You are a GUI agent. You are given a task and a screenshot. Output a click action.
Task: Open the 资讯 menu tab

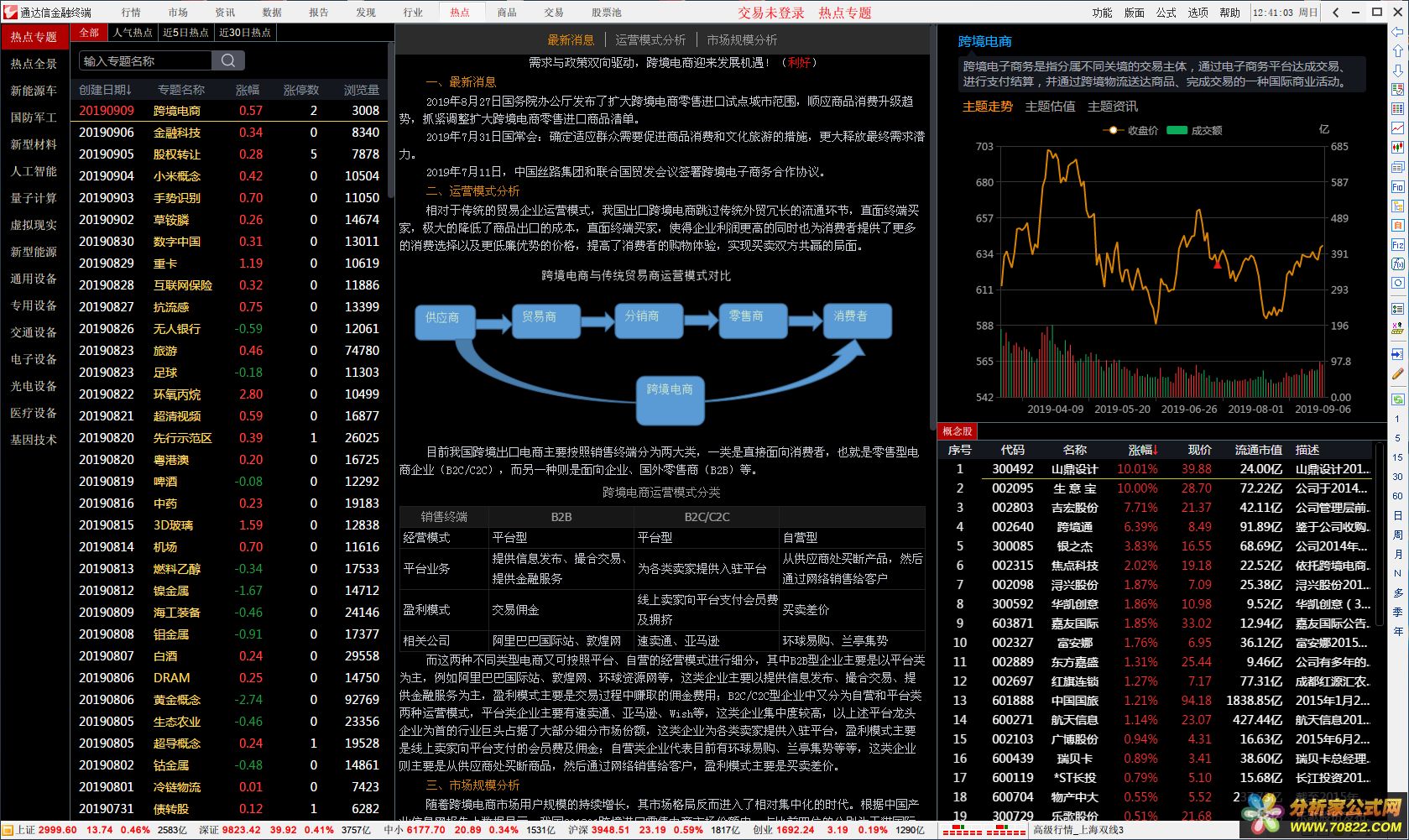click(x=225, y=13)
